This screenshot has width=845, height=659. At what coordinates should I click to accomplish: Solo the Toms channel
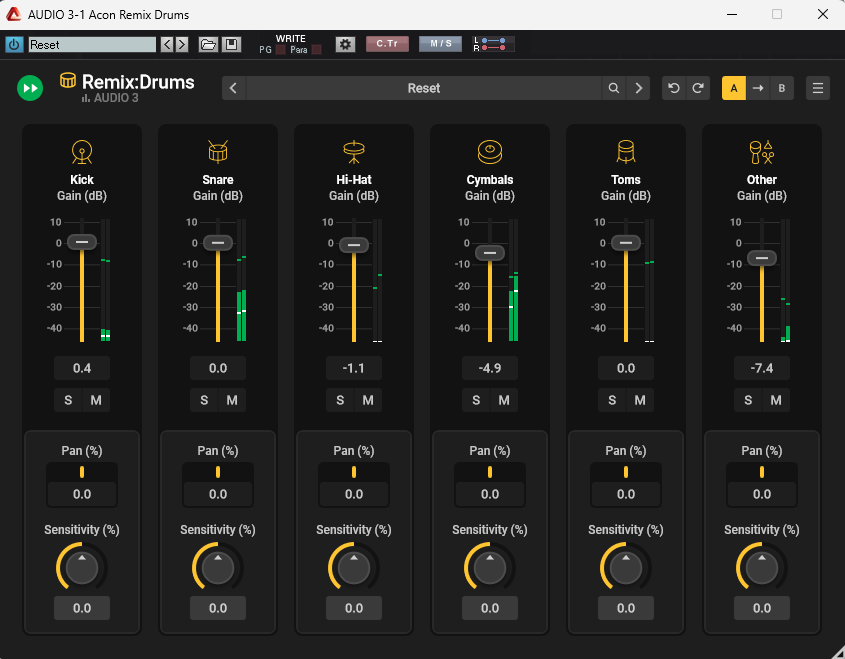point(612,400)
